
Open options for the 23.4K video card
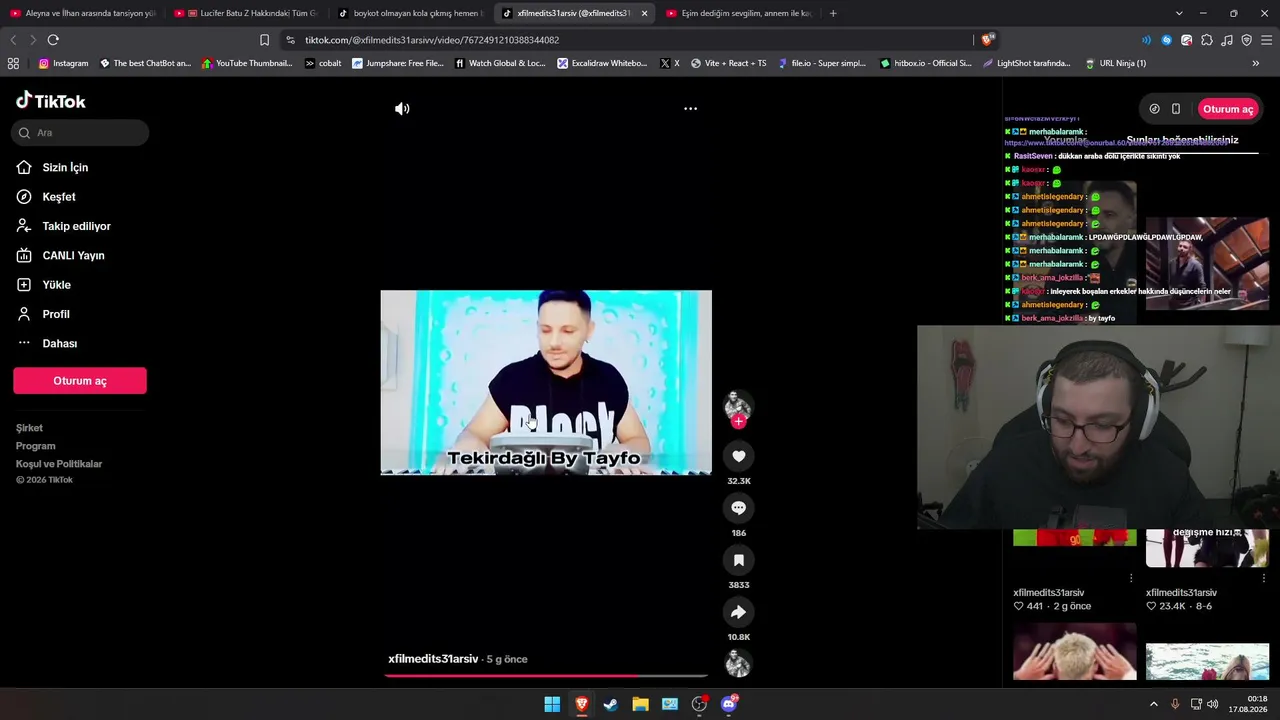click(1264, 578)
